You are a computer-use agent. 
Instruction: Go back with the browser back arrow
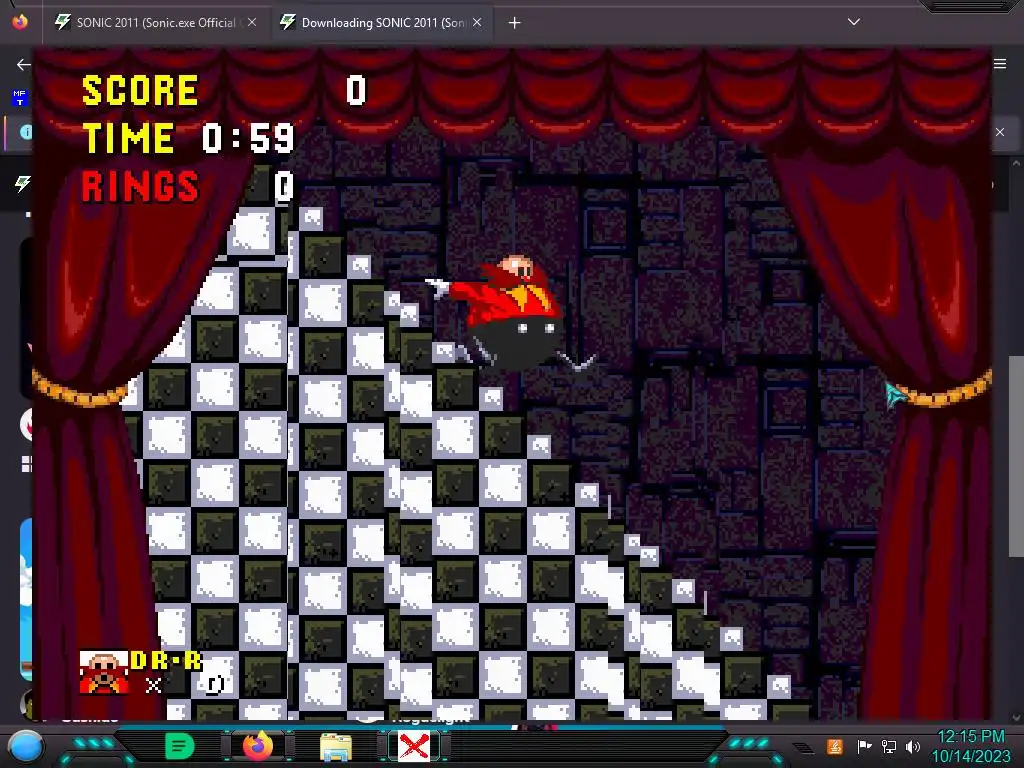24,64
